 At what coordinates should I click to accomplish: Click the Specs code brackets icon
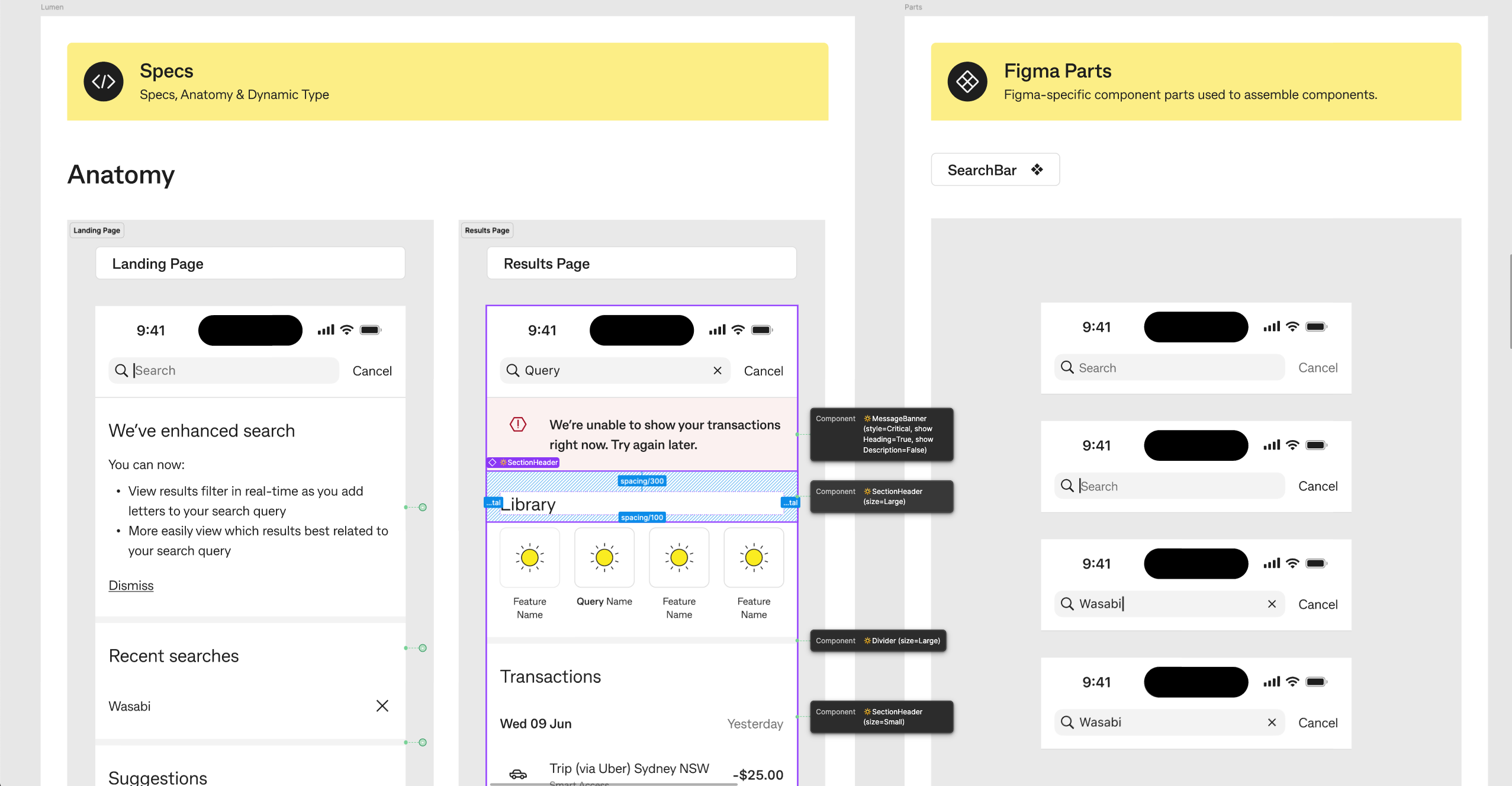[x=104, y=82]
